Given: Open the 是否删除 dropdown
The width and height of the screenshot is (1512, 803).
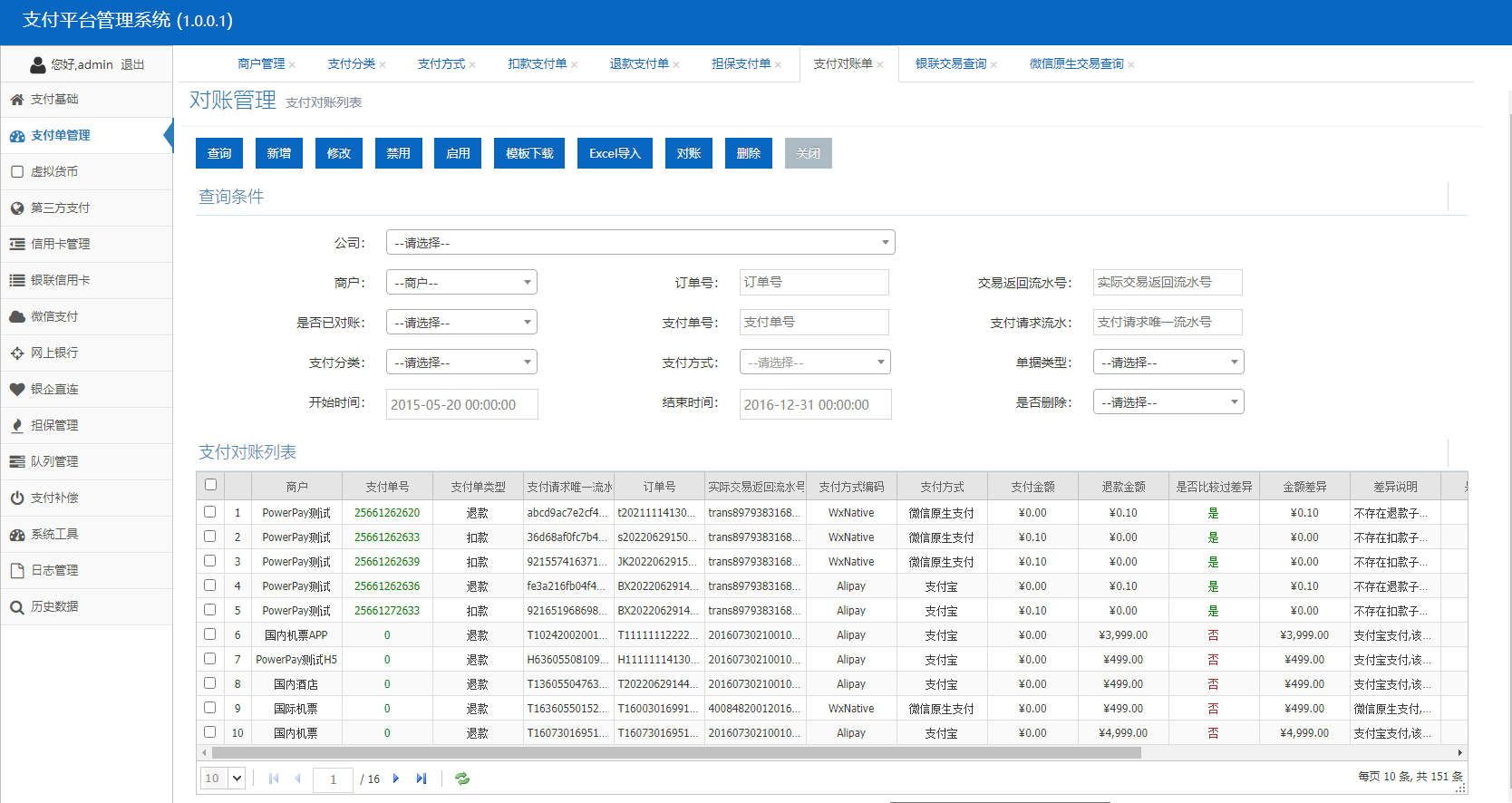Looking at the screenshot, I should pos(1168,401).
